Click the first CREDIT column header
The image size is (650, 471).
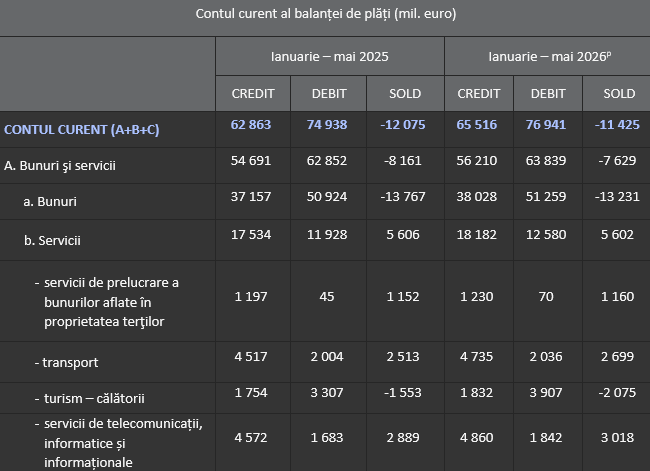tap(253, 94)
